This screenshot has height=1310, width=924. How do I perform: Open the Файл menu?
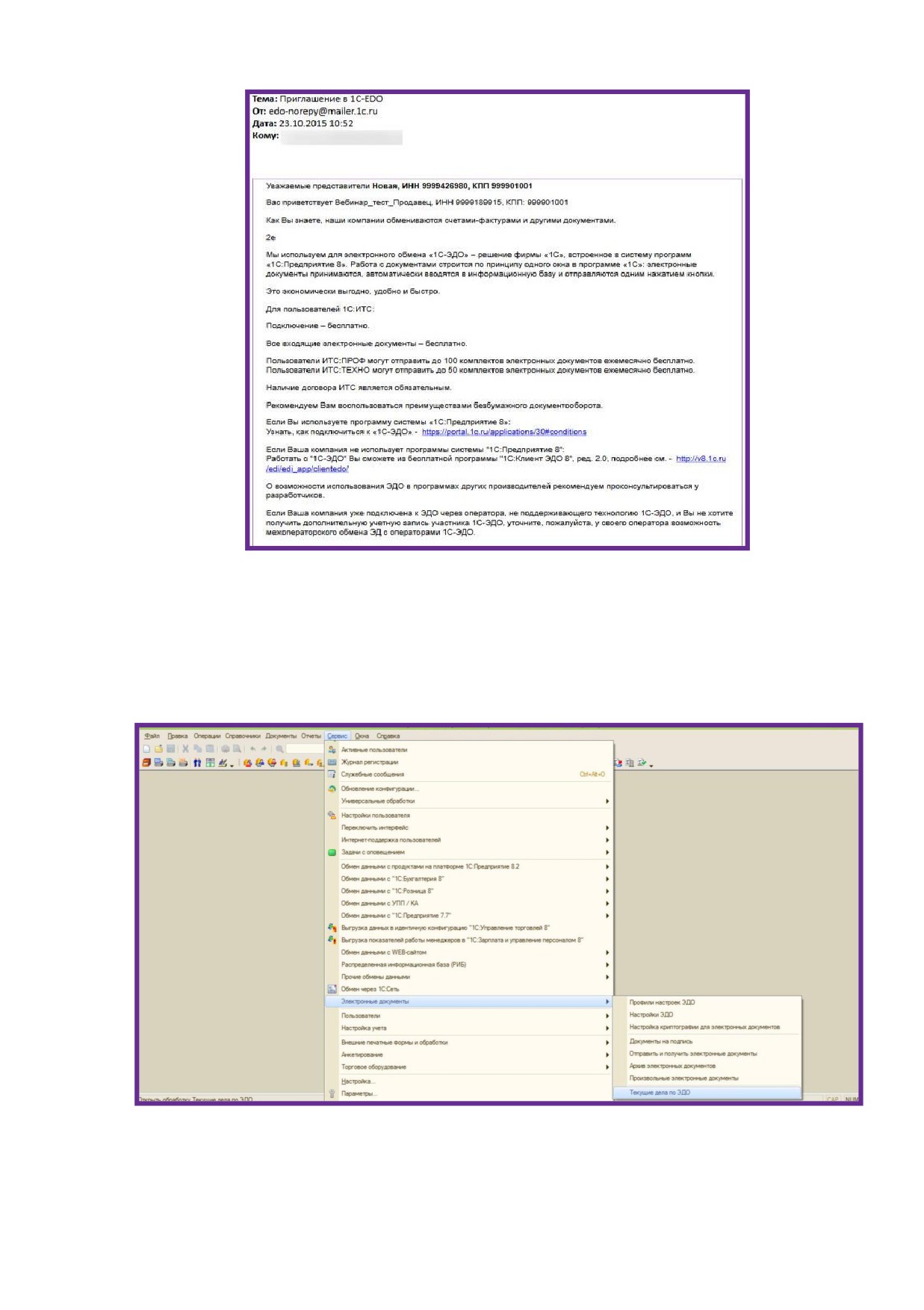click(152, 736)
